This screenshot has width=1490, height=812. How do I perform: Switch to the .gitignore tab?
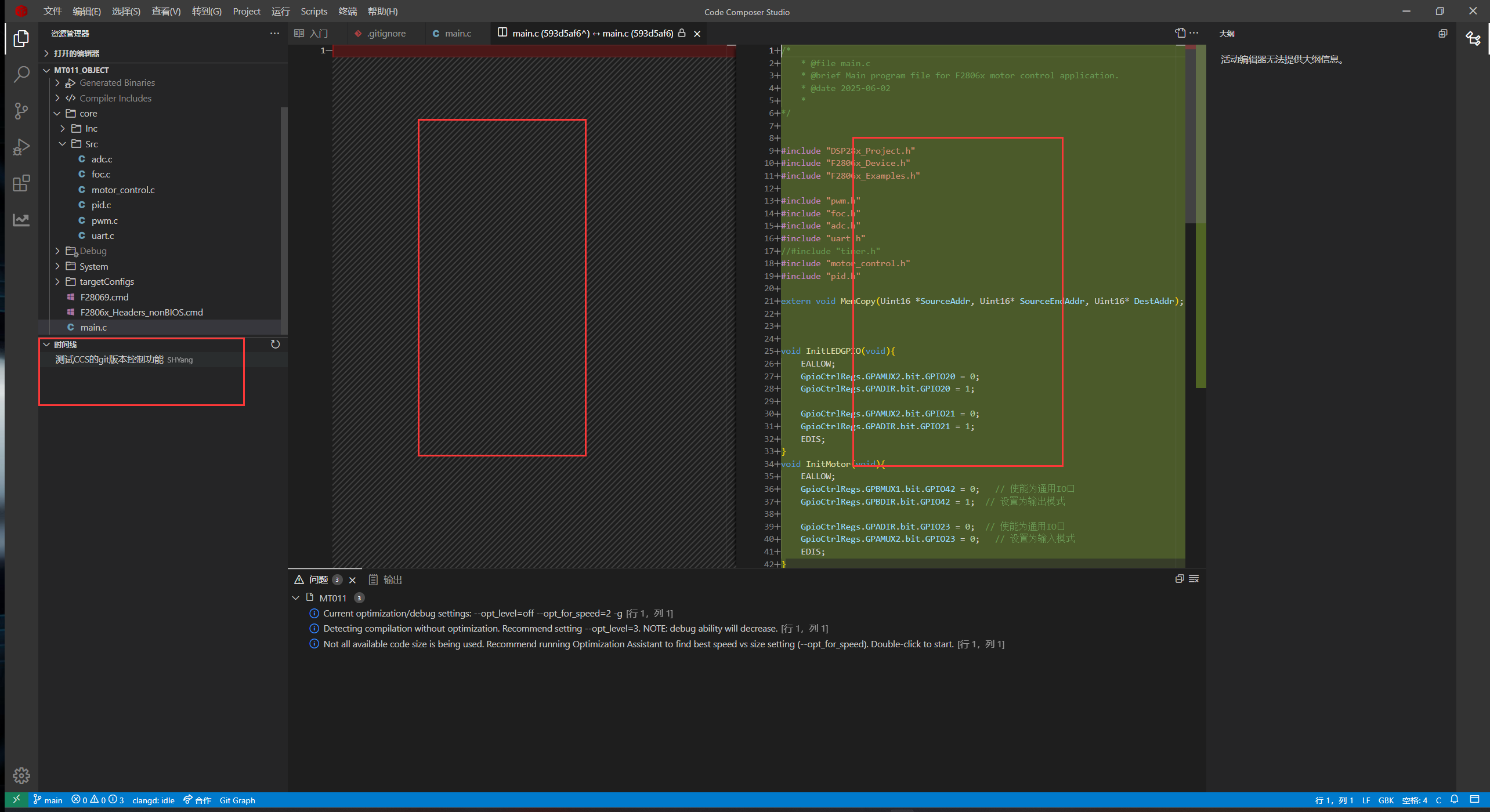click(x=385, y=34)
